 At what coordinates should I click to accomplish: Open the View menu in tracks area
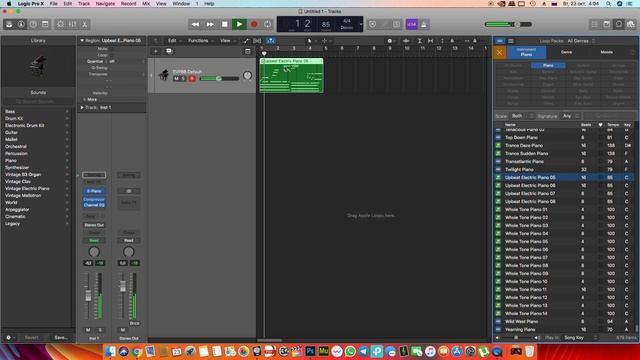(227, 41)
